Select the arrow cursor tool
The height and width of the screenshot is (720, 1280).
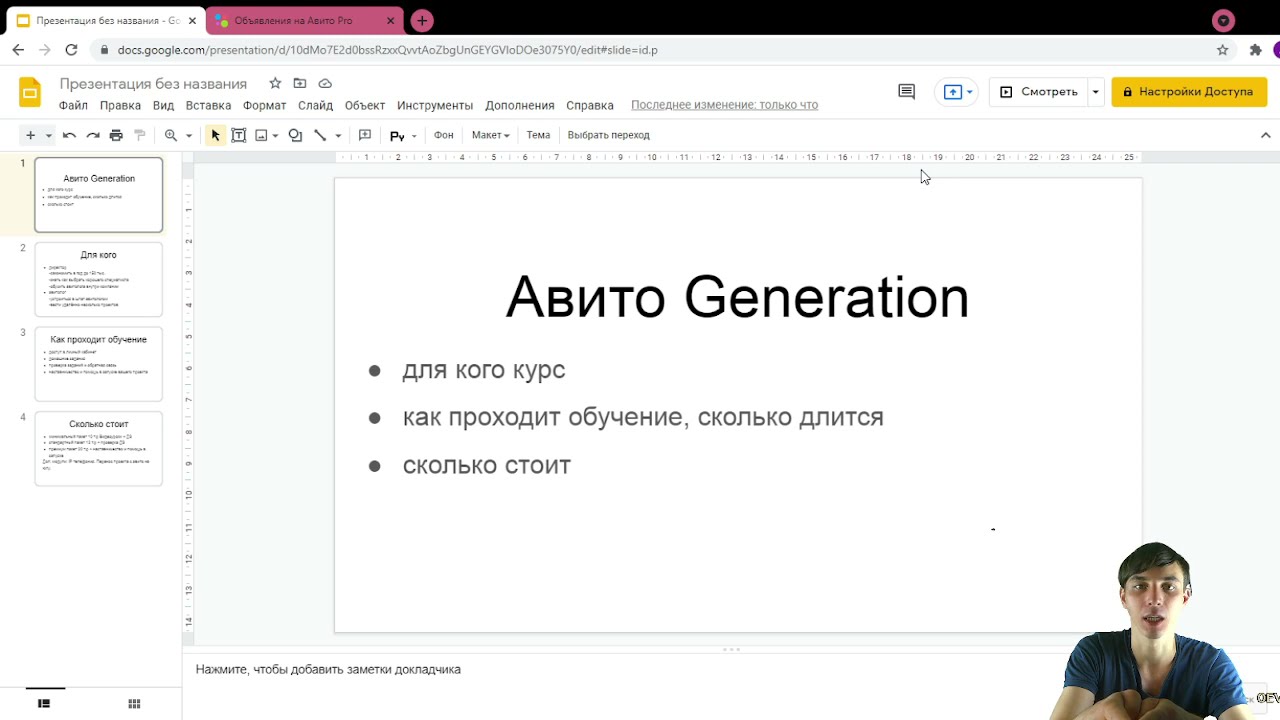pos(215,135)
